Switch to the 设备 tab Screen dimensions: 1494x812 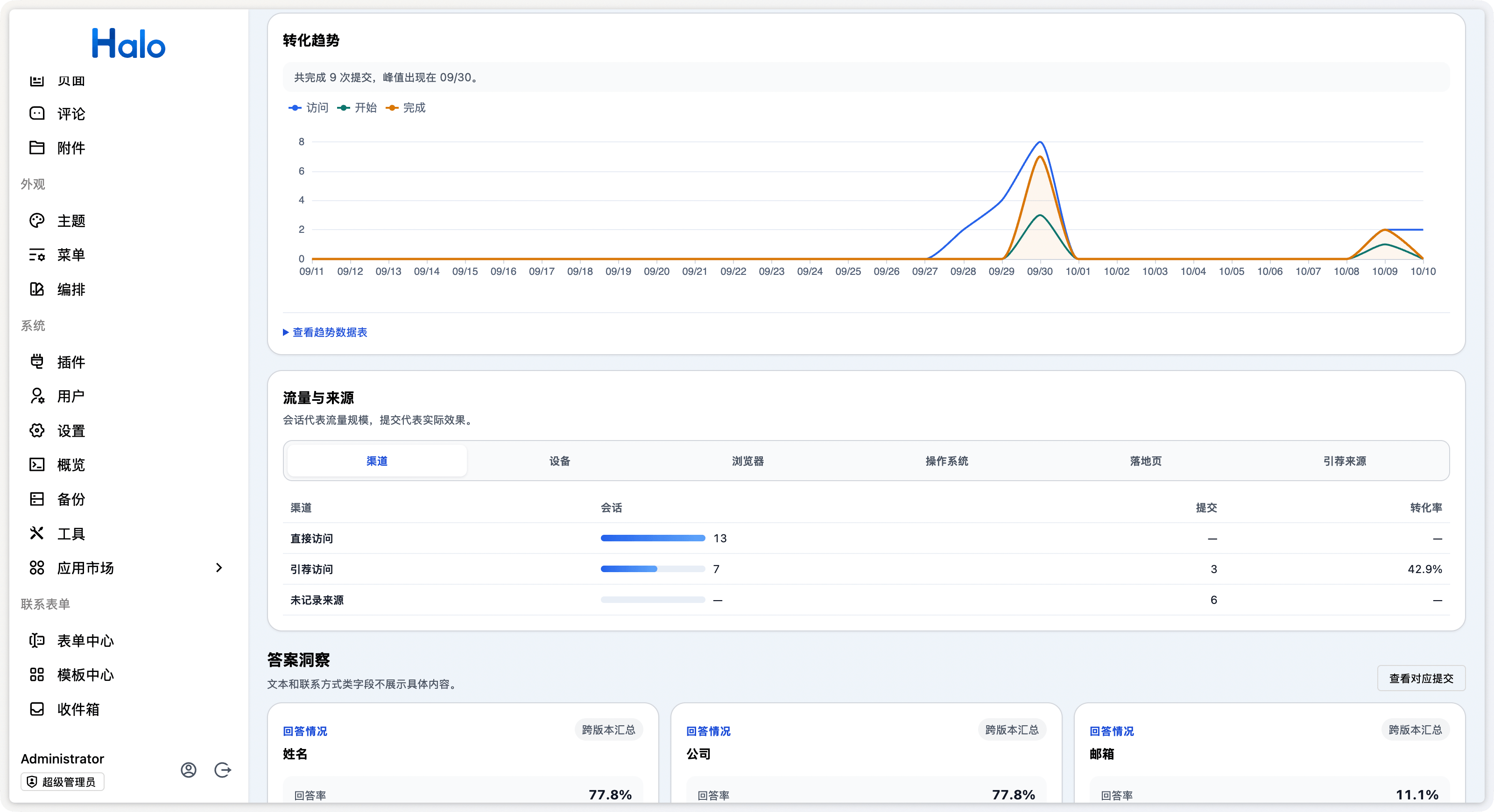[x=560, y=461]
